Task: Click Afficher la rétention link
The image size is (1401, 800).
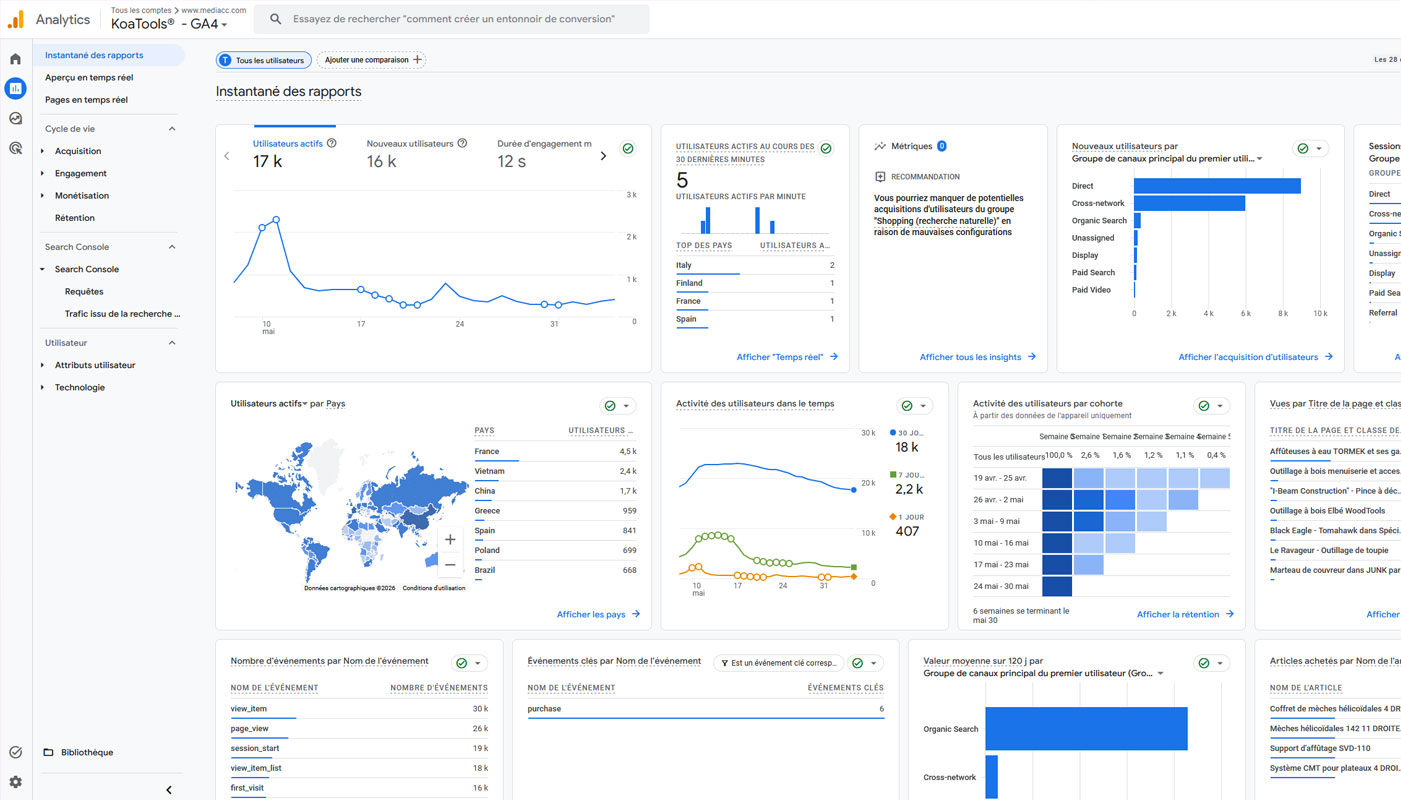Action: 1185,614
